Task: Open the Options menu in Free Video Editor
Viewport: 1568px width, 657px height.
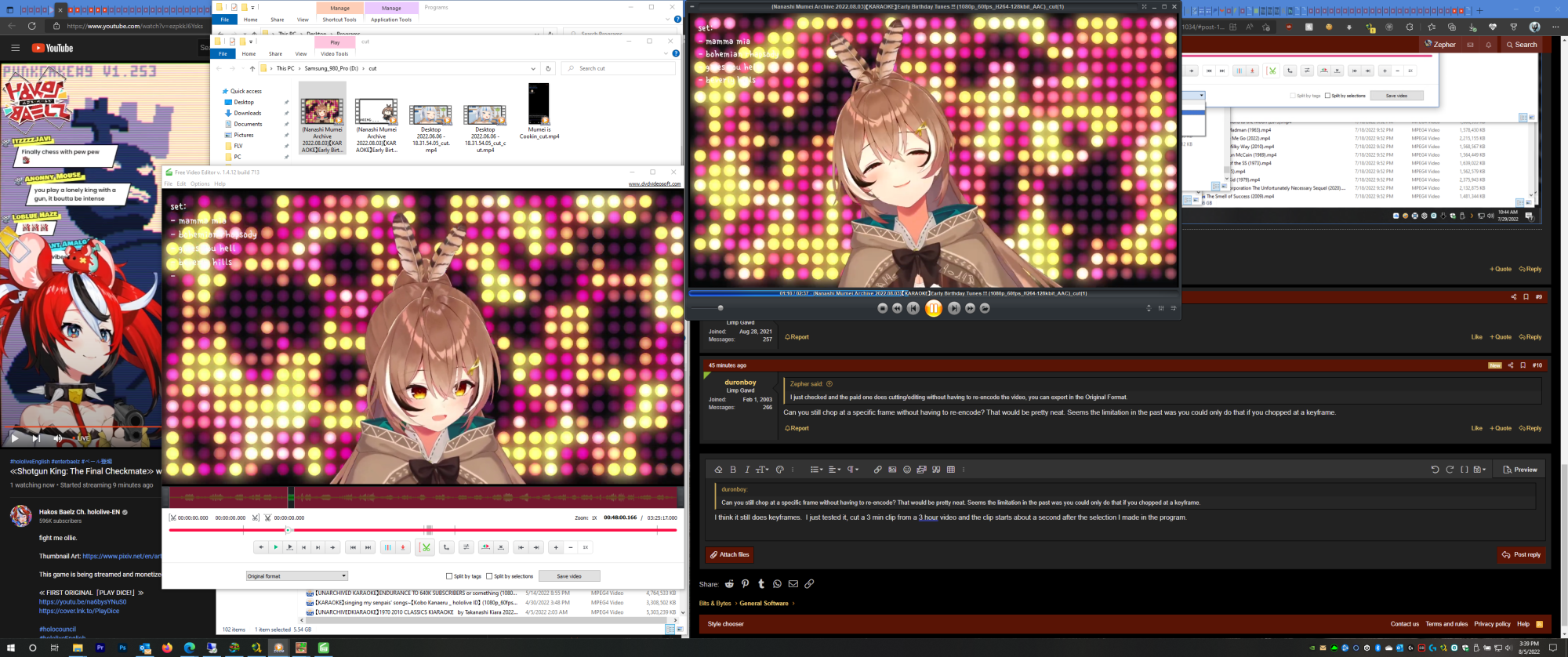Action: point(200,184)
